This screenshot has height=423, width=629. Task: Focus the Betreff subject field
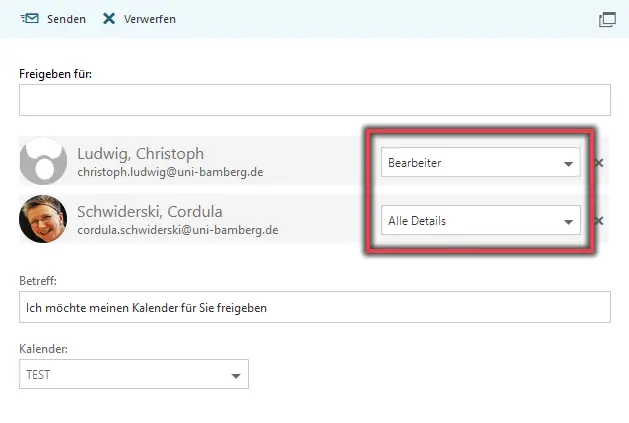pyautogui.click(x=315, y=307)
